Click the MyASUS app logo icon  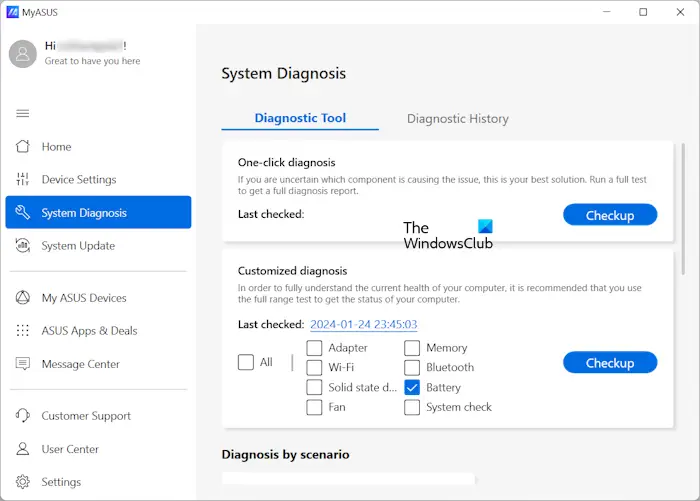click(12, 12)
